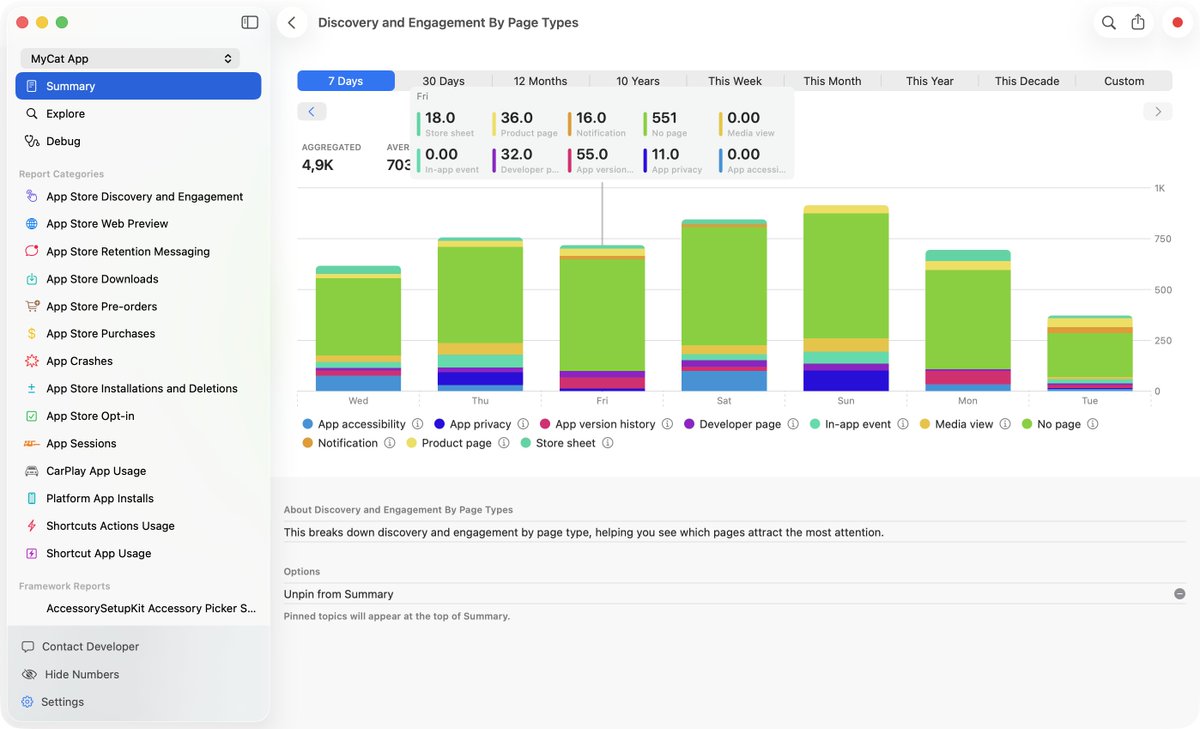Go back with the chevron button
The height and width of the screenshot is (729, 1200).
tap(291, 22)
